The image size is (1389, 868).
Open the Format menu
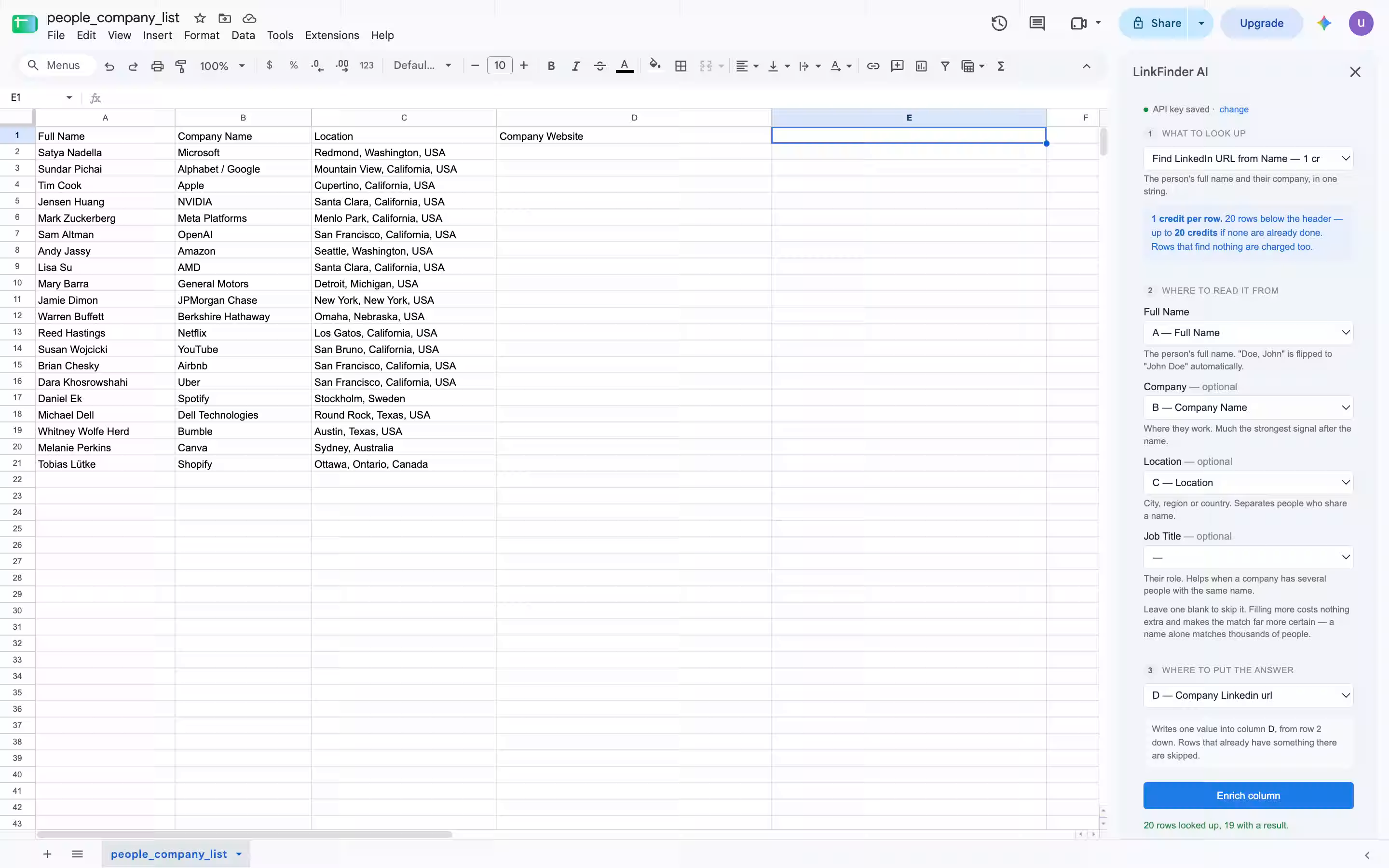tap(202, 35)
